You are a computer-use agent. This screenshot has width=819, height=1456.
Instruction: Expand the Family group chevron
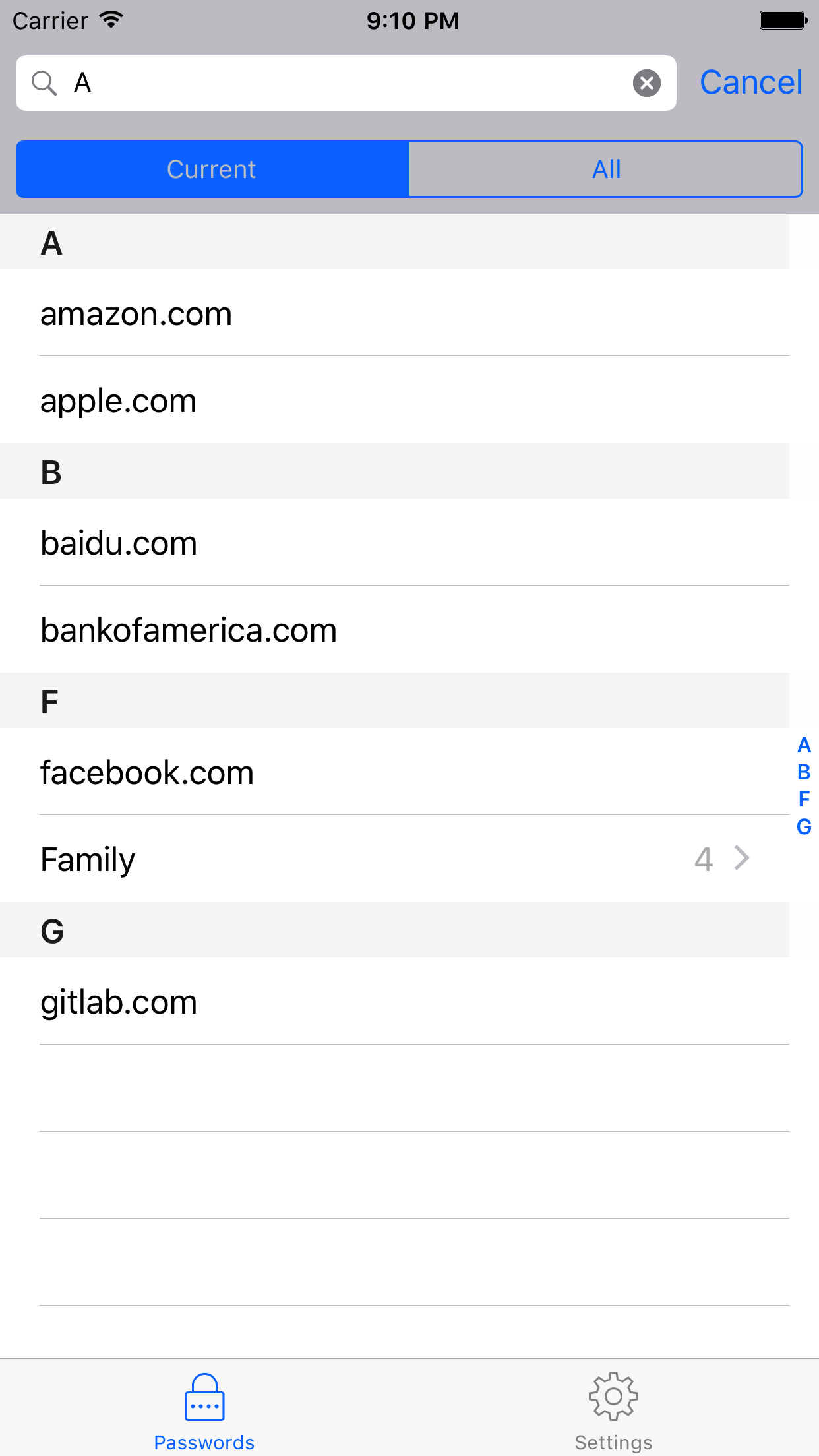742,859
